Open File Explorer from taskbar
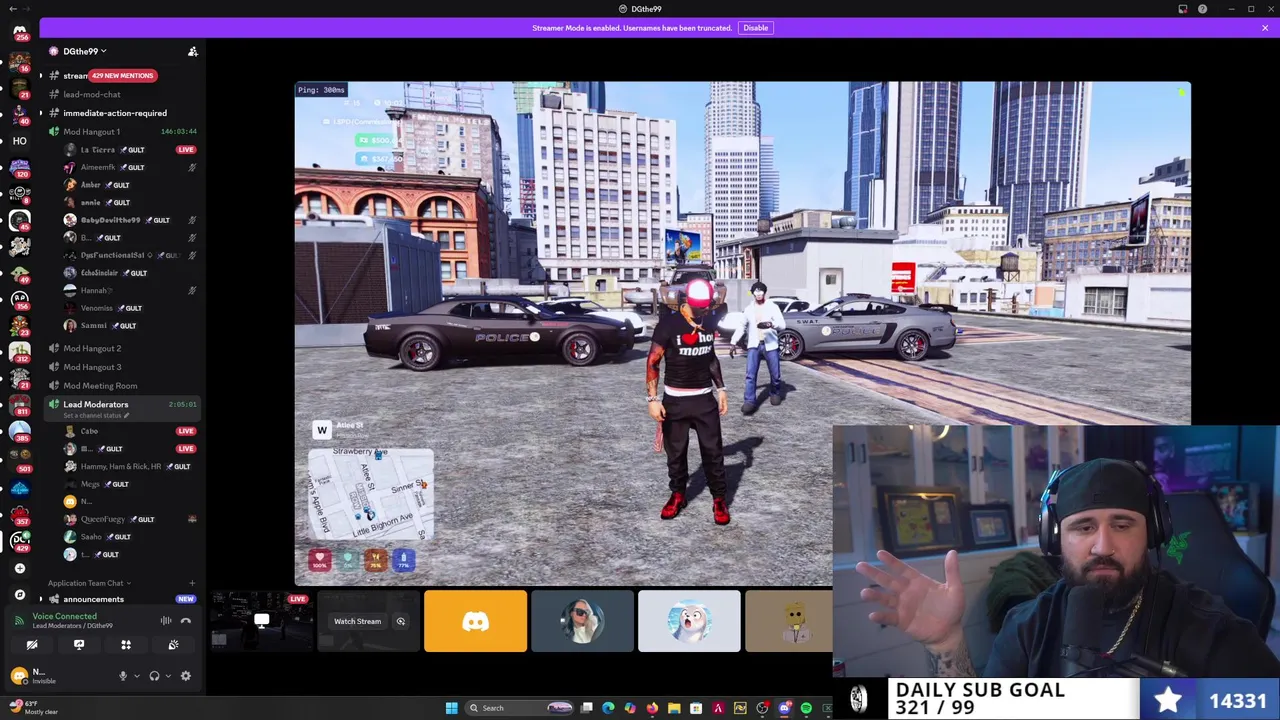Screen dimensions: 1280x720 pos(674,708)
